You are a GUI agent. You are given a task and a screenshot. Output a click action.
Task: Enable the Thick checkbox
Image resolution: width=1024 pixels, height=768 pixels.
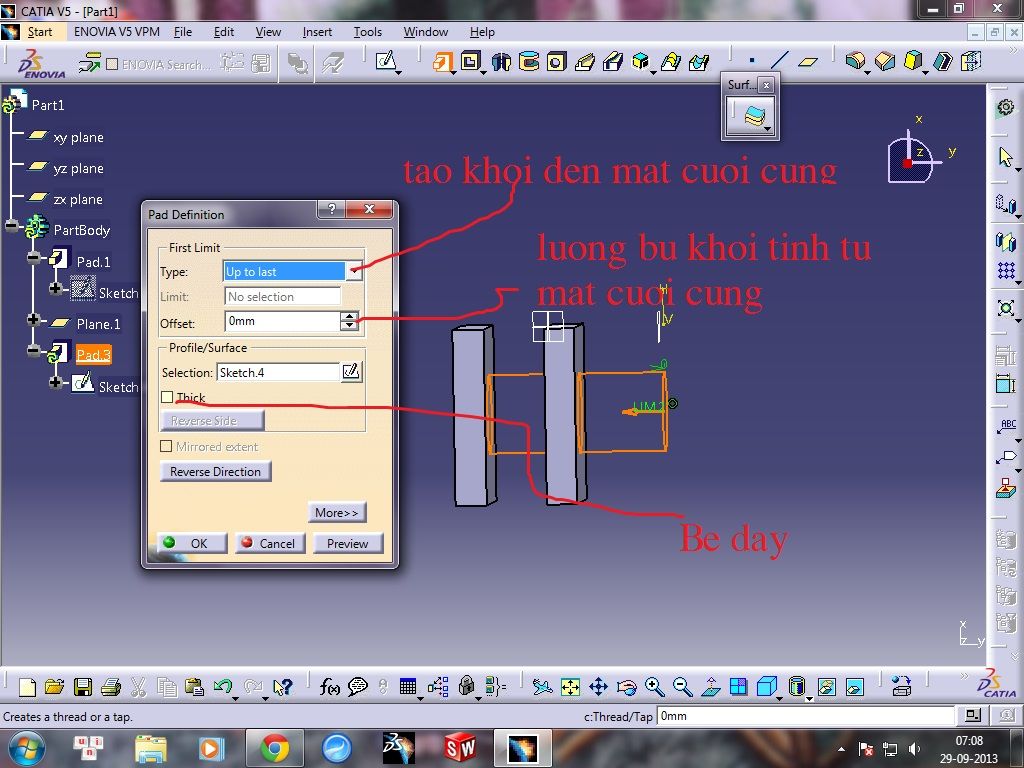pos(167,397)
